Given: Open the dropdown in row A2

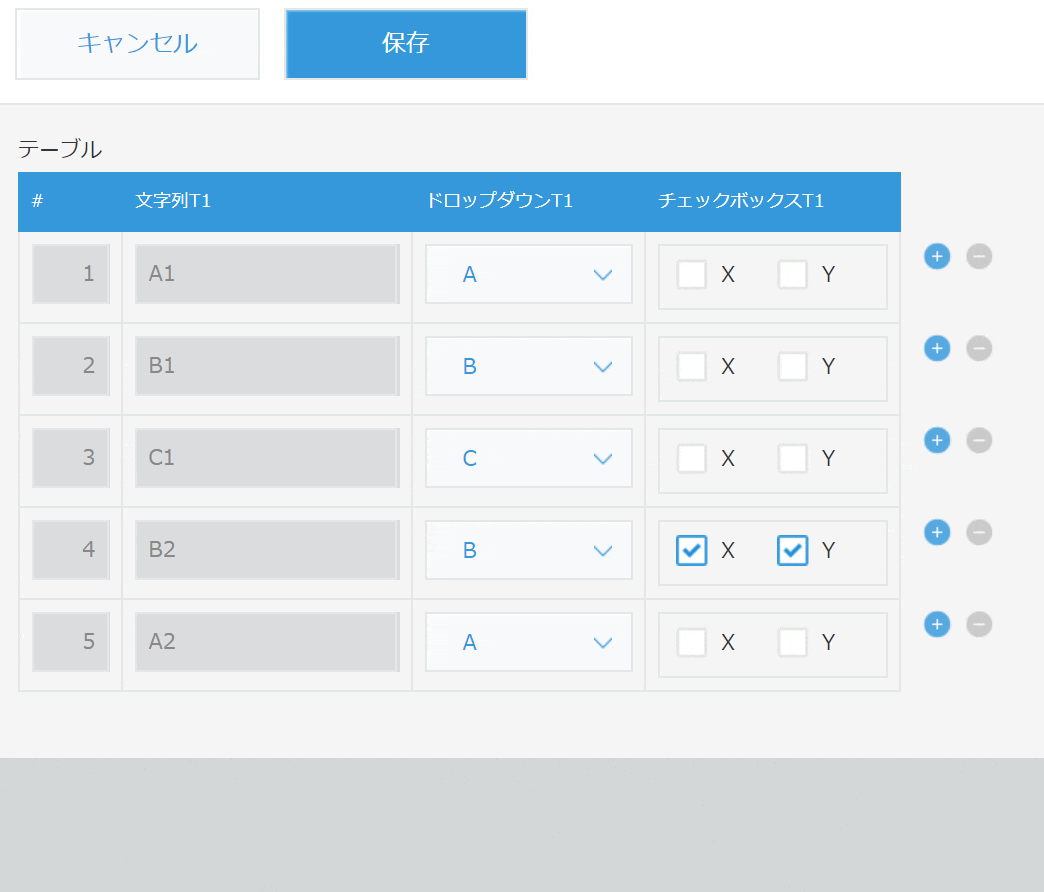Looking at the screenshot, I should 529,642.
